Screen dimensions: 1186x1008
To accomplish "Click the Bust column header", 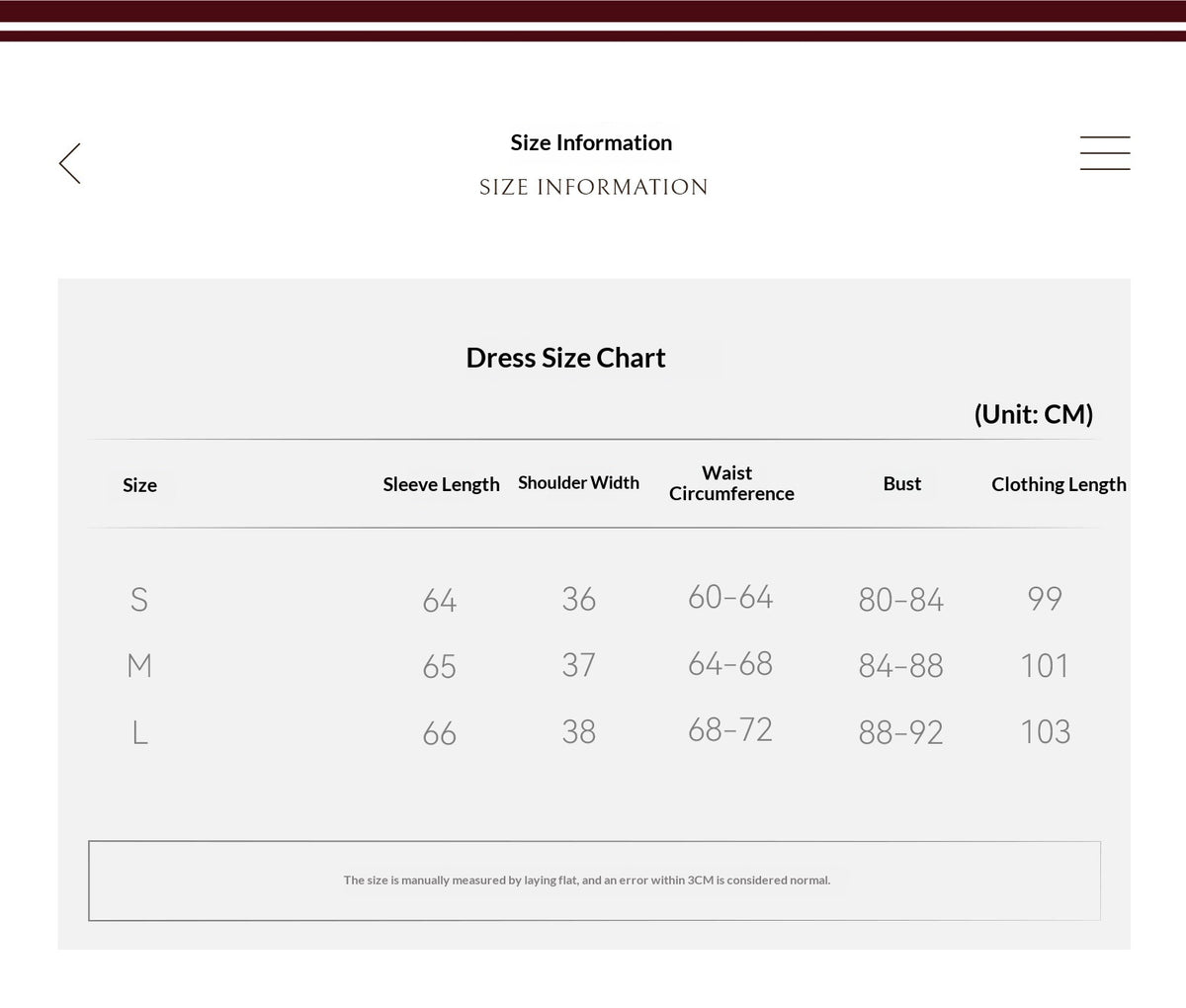I will coord(901,483).
